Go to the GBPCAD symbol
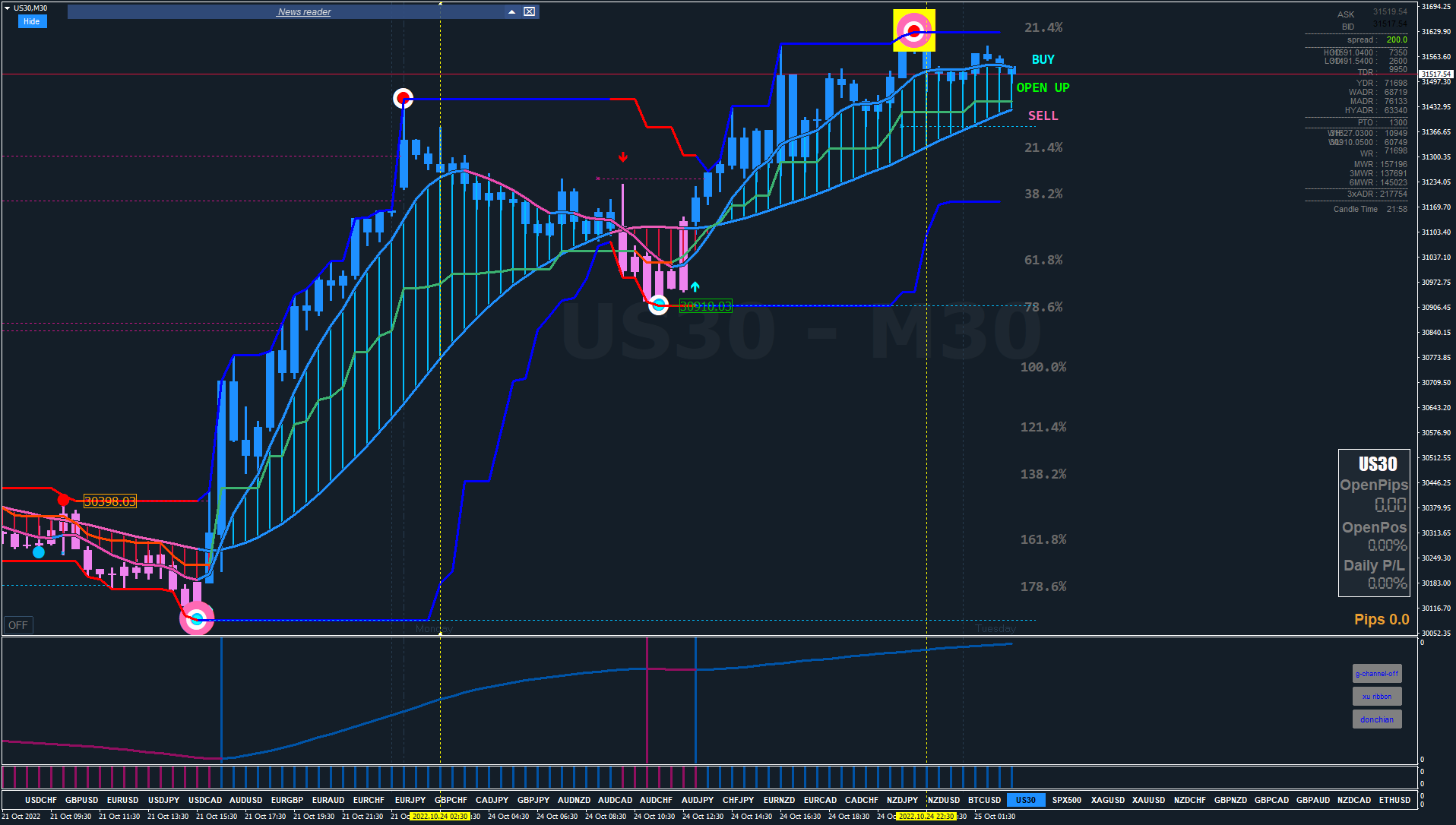The image size is (1456, 825). coord(1272,800)
